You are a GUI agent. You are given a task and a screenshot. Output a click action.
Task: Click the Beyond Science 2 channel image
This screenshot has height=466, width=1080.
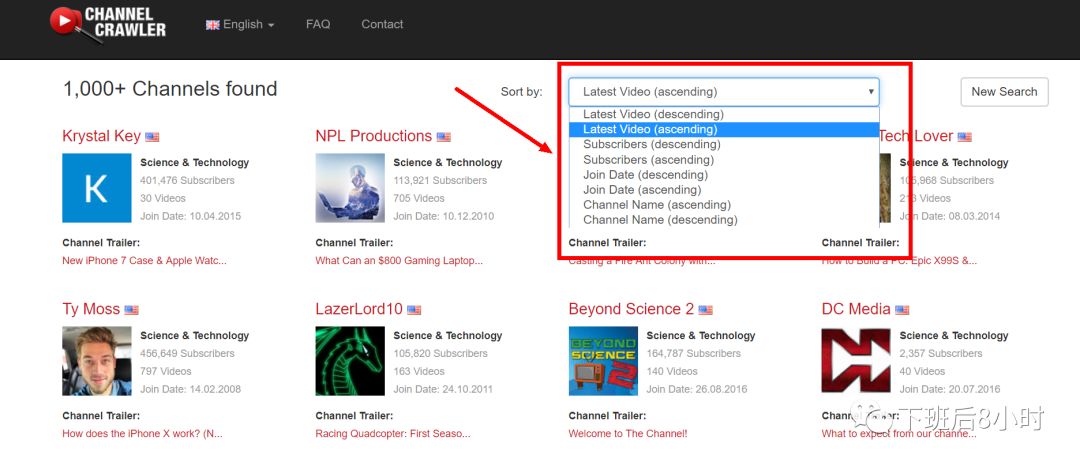coord(603,361)
